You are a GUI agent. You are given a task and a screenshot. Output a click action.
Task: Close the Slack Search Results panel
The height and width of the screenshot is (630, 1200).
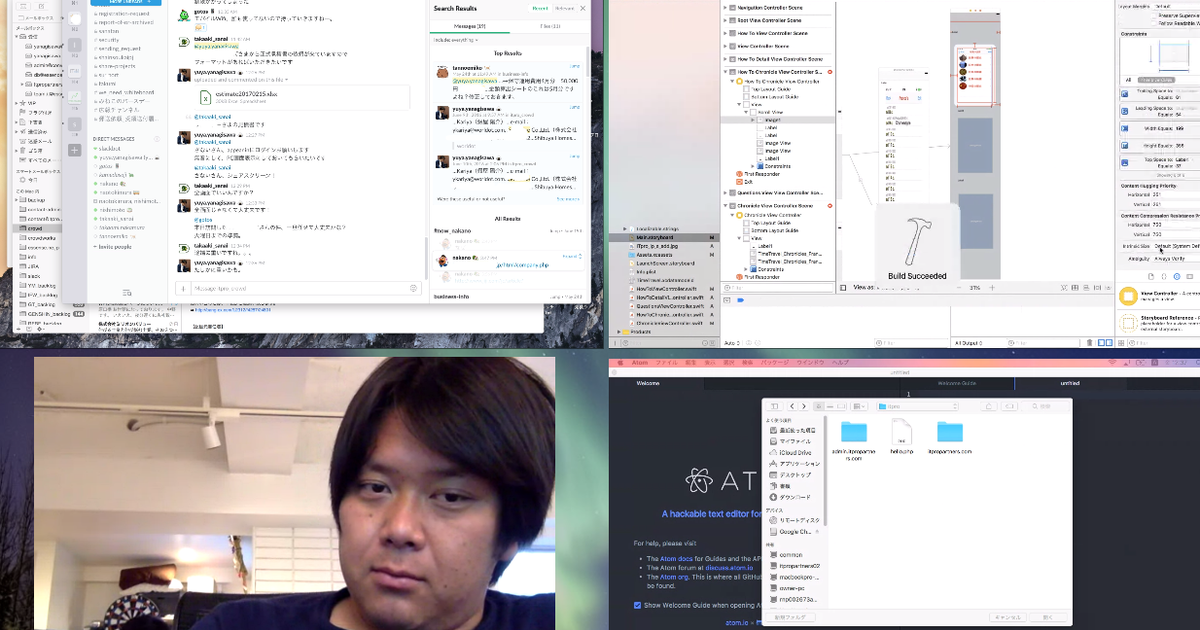[583, 8]
